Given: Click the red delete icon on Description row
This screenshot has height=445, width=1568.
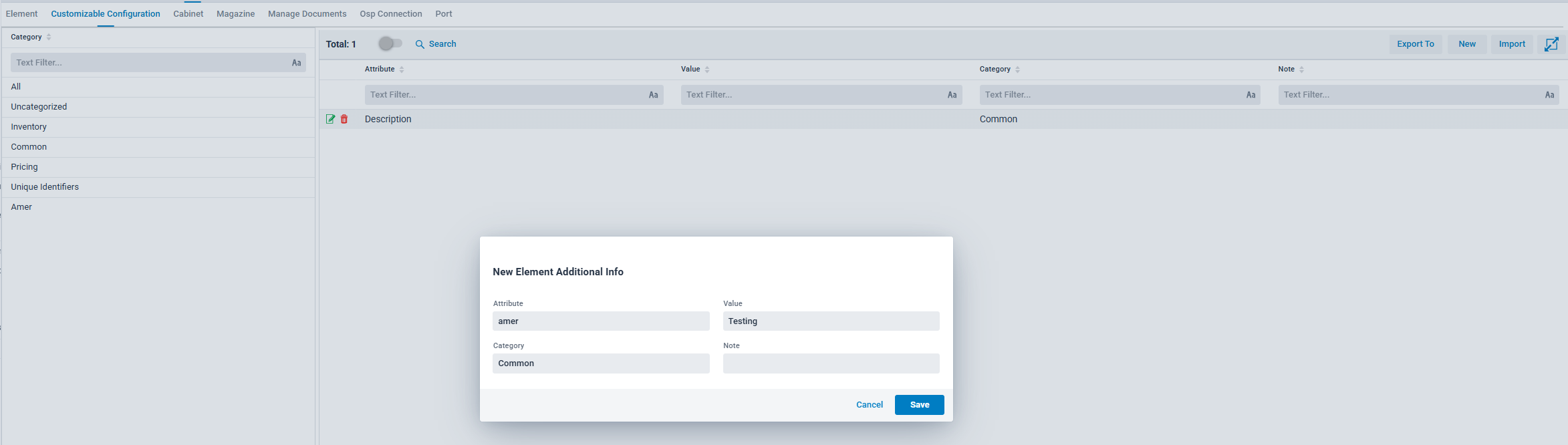Looking at the screenshot, I should pyautogui.click(x=344, y=119).
